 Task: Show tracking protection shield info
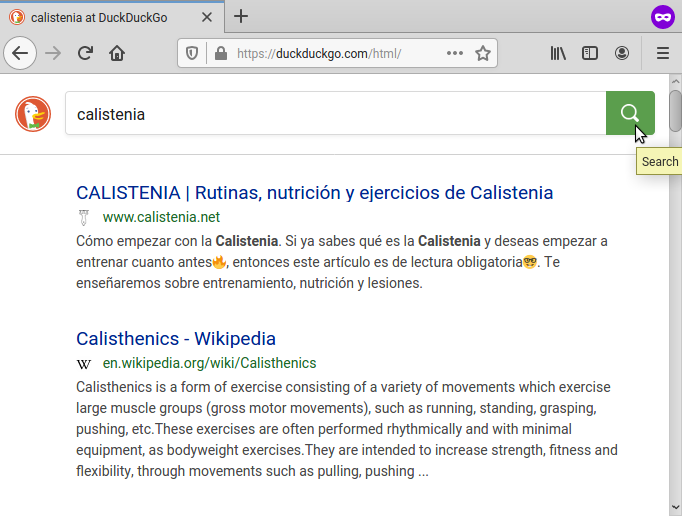pyautogui.click(x=197, y=54)
